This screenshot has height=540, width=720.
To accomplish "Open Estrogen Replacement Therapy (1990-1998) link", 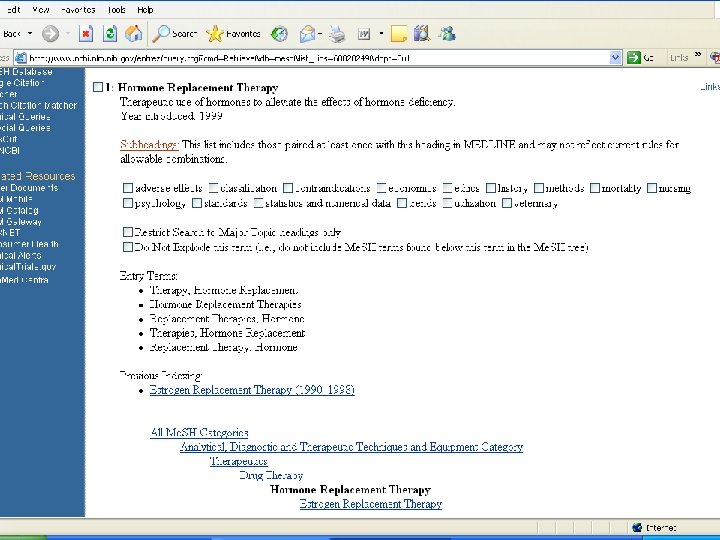I will coord(252,390).
